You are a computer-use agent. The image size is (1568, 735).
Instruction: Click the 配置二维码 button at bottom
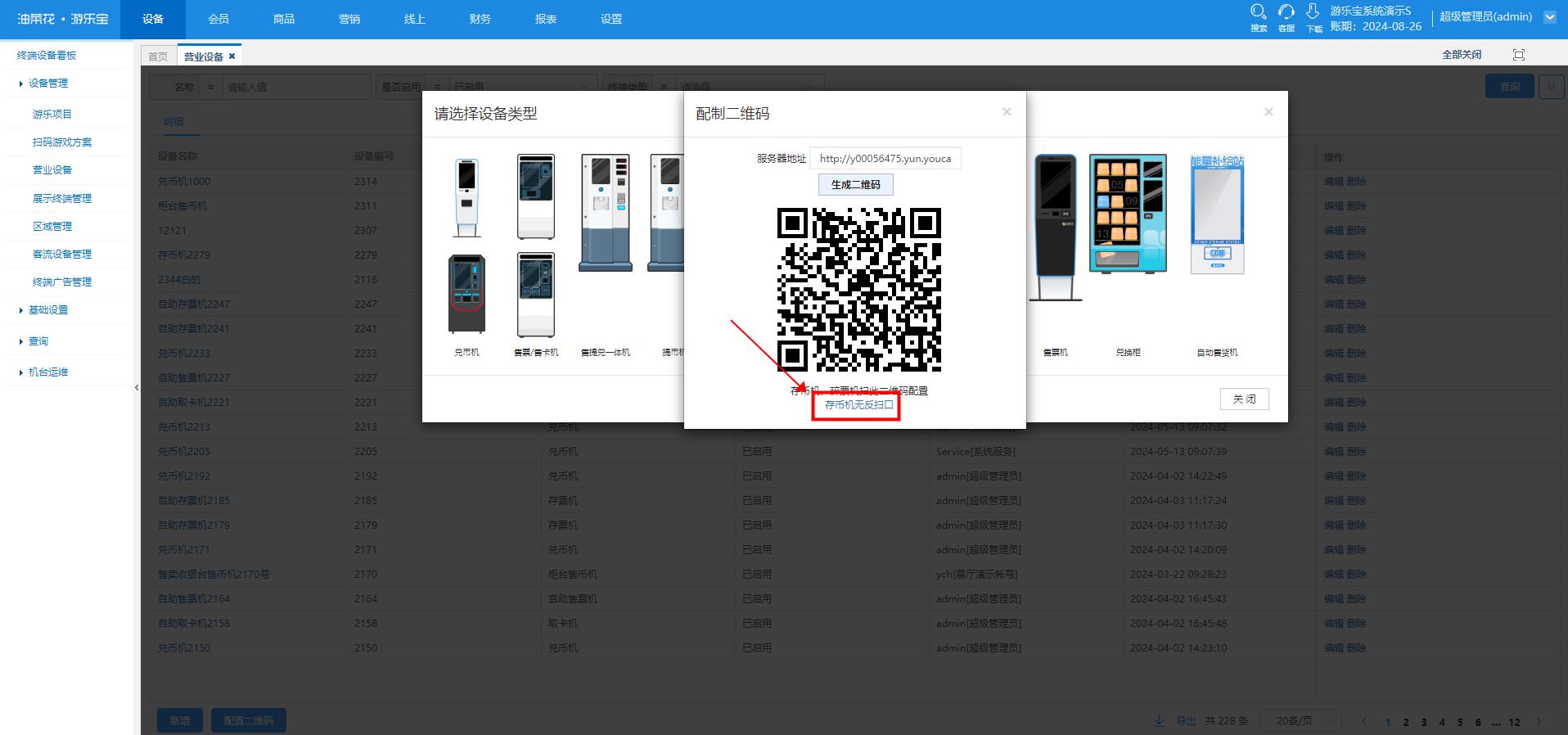point(249,721)
